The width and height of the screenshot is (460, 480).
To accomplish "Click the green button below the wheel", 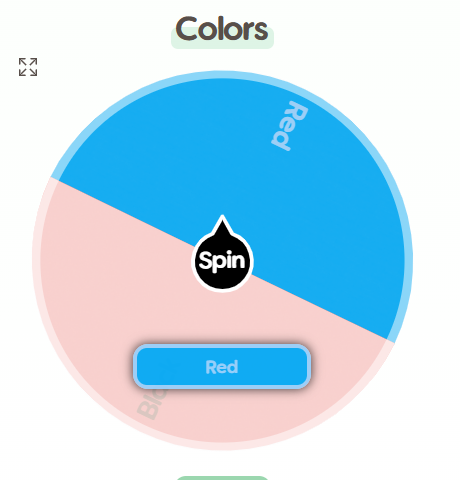I will click(222, 478).
